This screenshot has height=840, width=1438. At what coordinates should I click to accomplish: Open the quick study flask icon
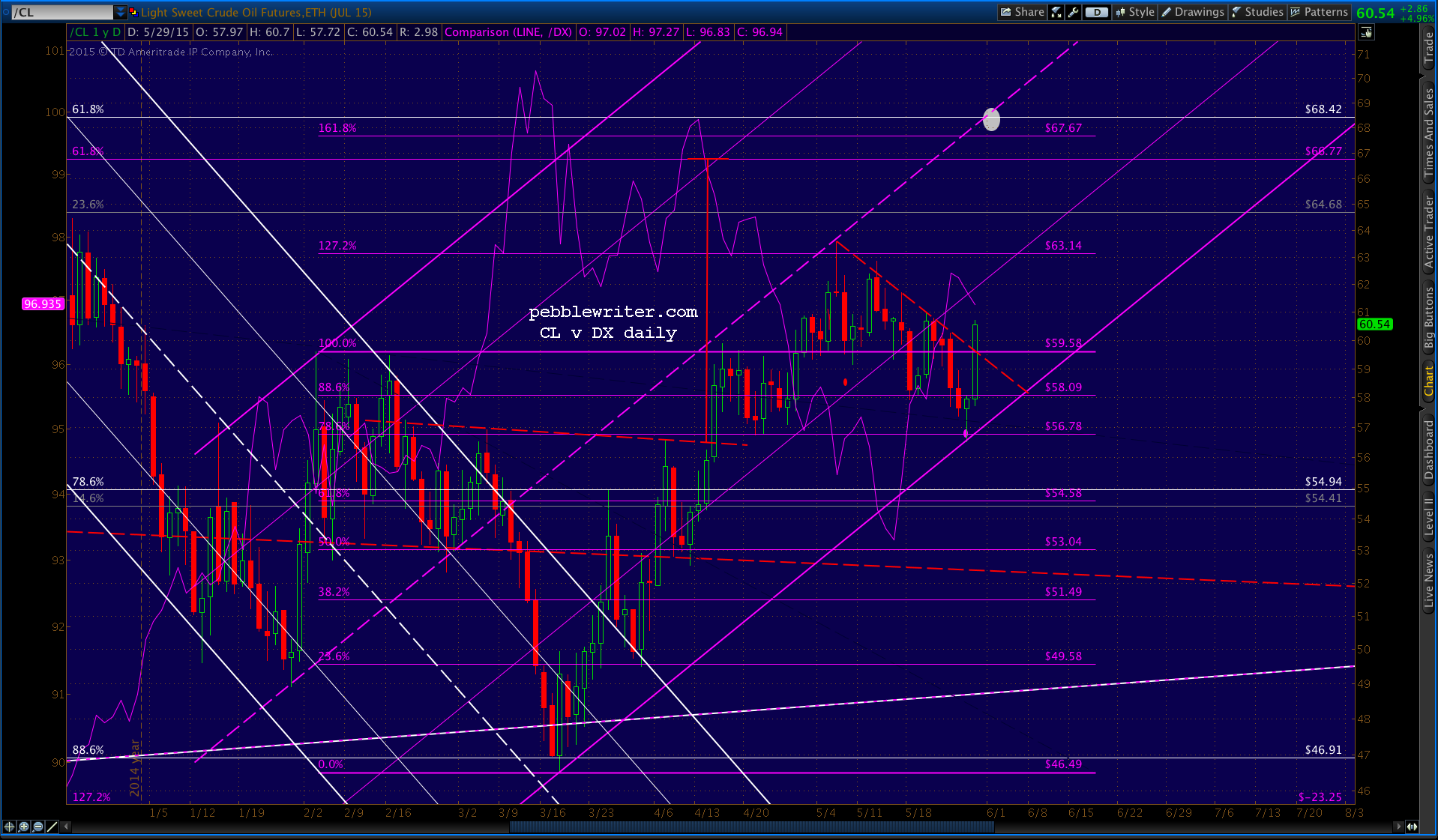coord(1056,12)
